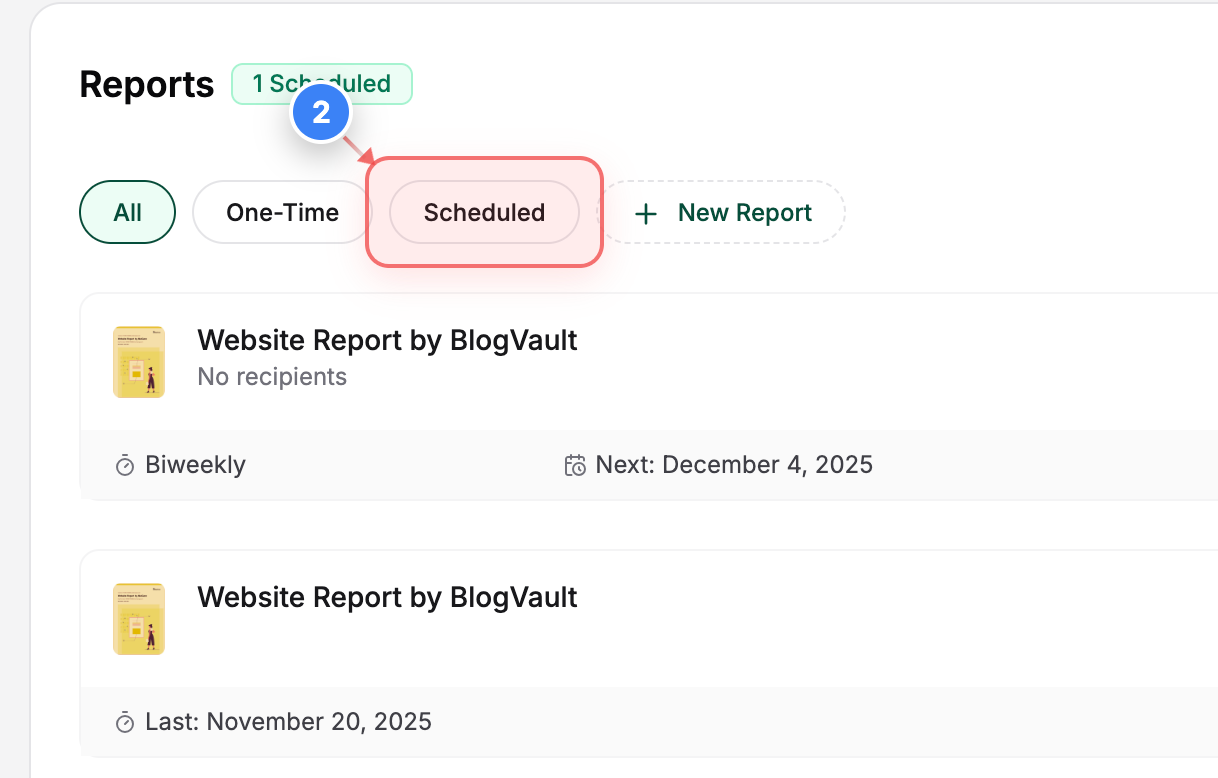Click the clock icon beside Last: November 20
Viewport: 1218px width, 778px height.
tap(124, 721)
